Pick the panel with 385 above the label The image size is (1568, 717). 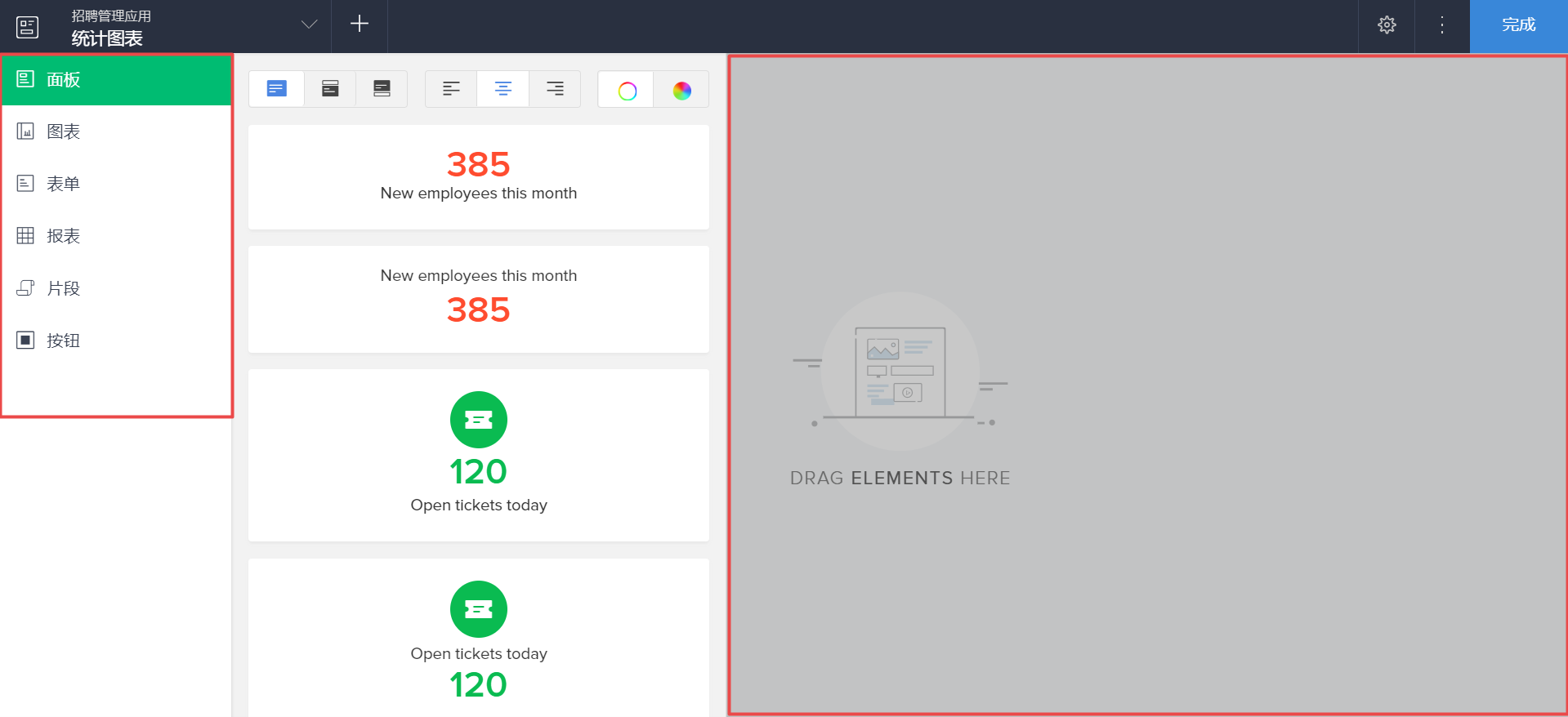coord(479,177)
